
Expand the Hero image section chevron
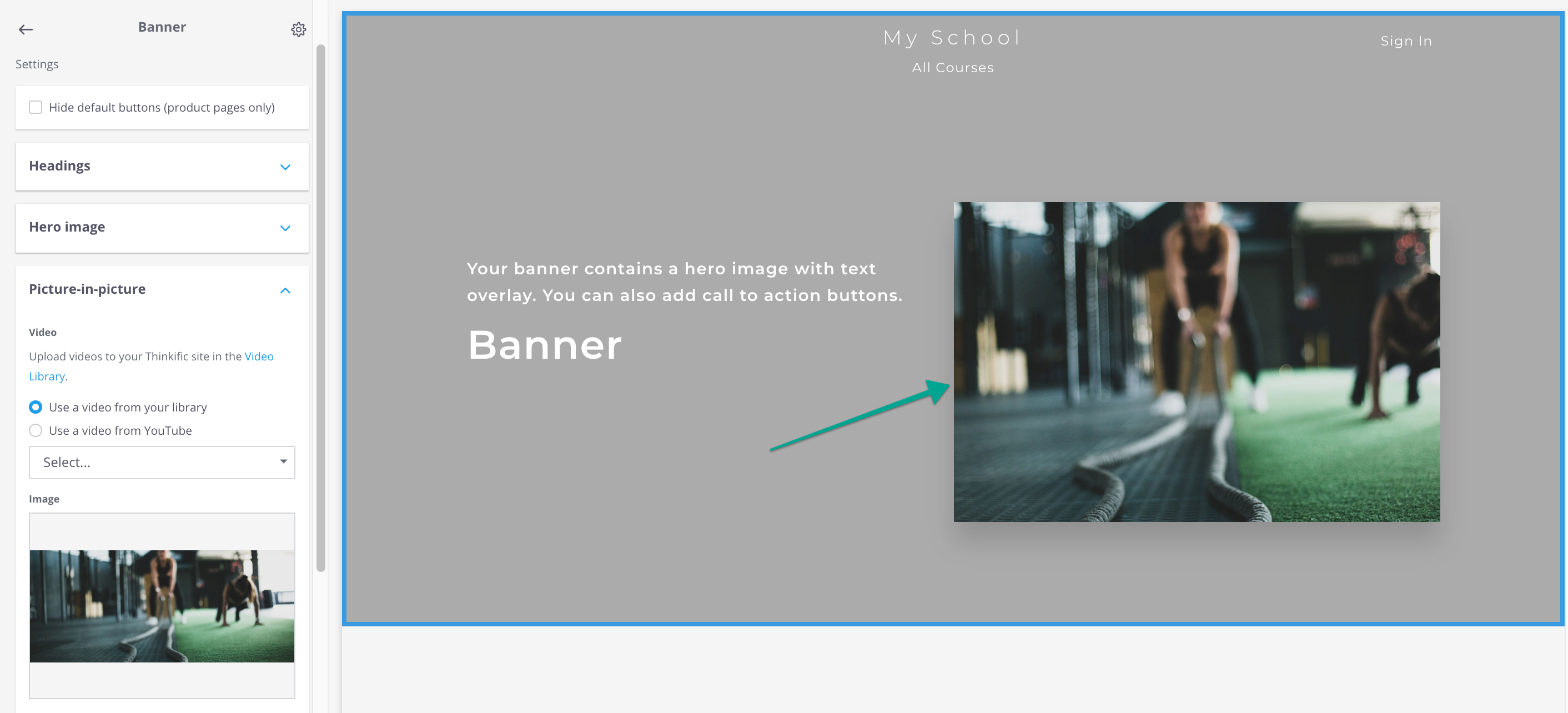(x=285, y=228)
